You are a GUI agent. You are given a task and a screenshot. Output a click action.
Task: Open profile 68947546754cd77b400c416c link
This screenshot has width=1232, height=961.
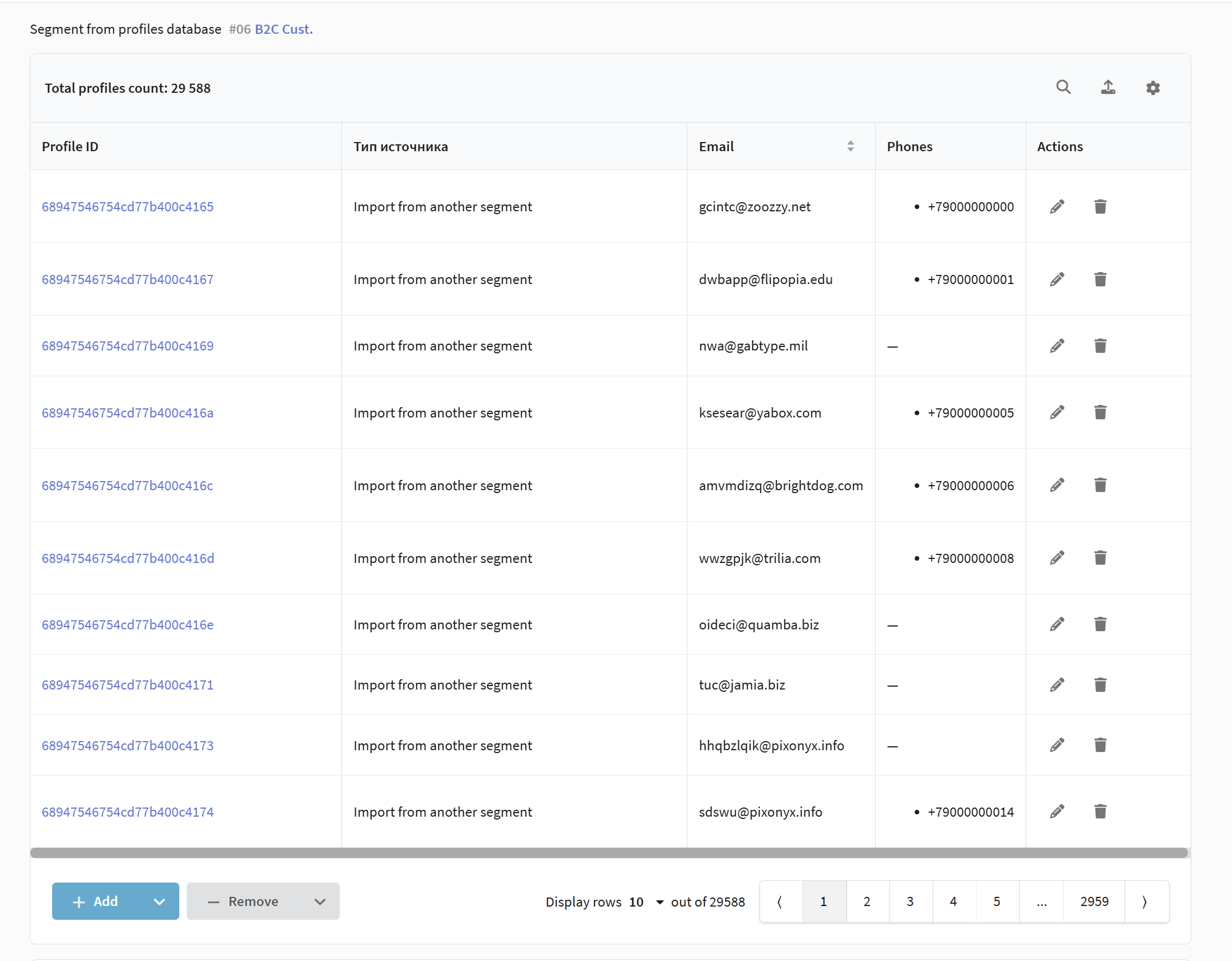click(127, 486)
